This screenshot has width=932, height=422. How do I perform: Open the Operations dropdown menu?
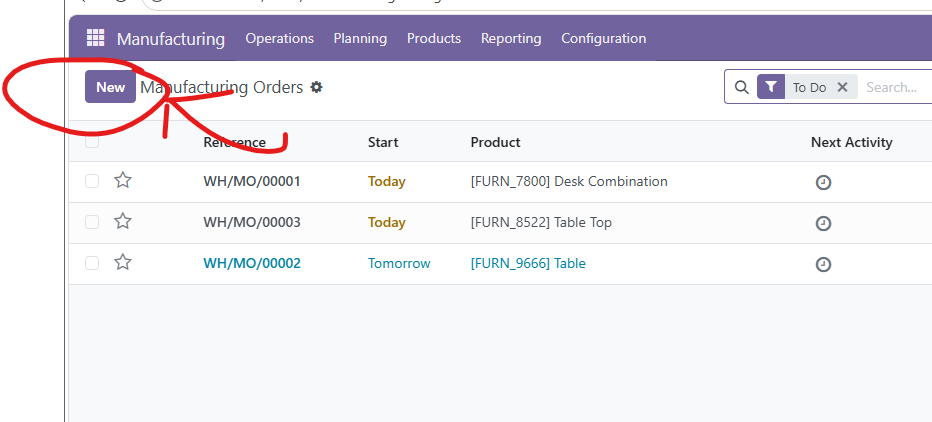tap(279, 39)
